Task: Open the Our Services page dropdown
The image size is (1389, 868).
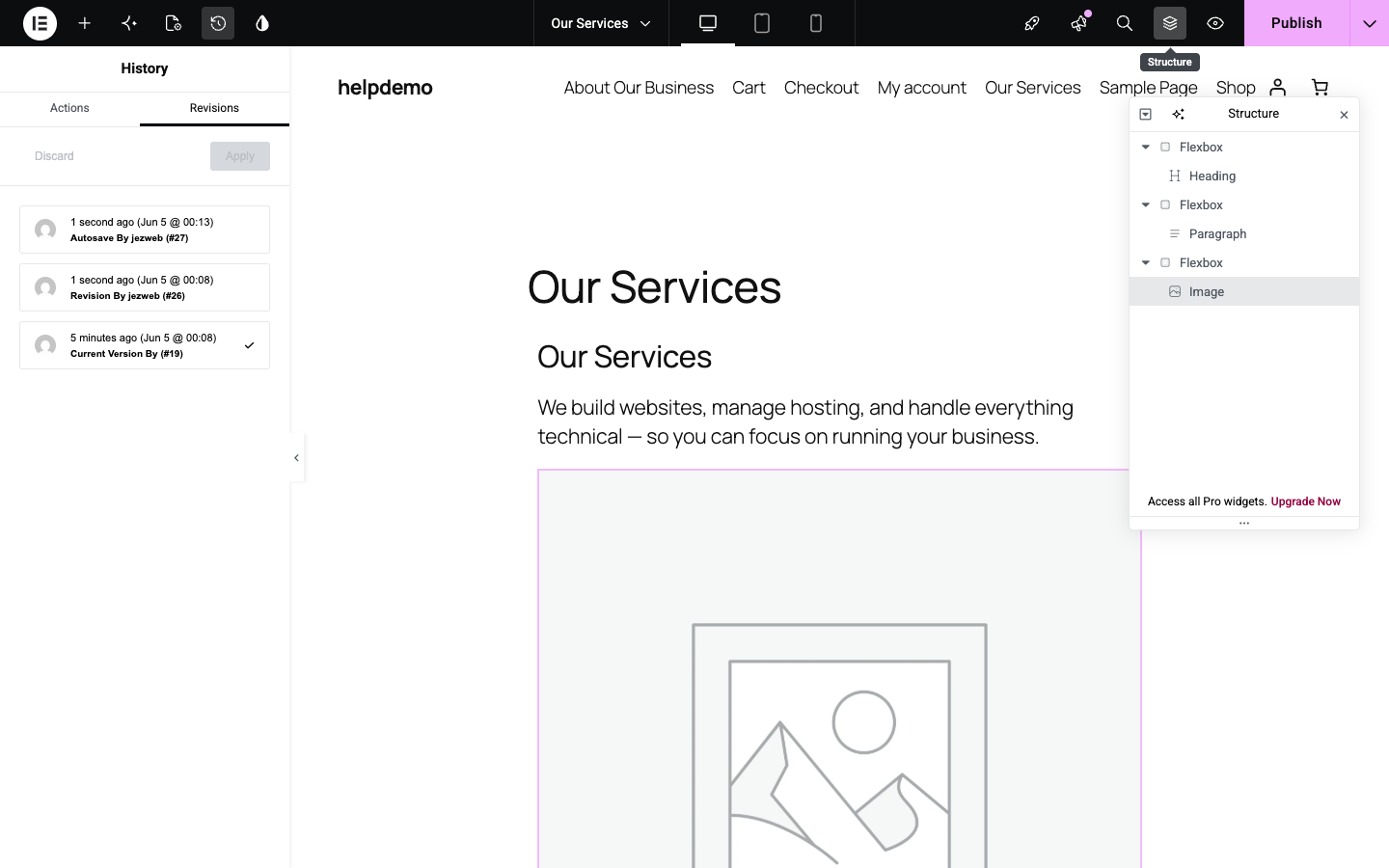Action: (x=601, y=23)
